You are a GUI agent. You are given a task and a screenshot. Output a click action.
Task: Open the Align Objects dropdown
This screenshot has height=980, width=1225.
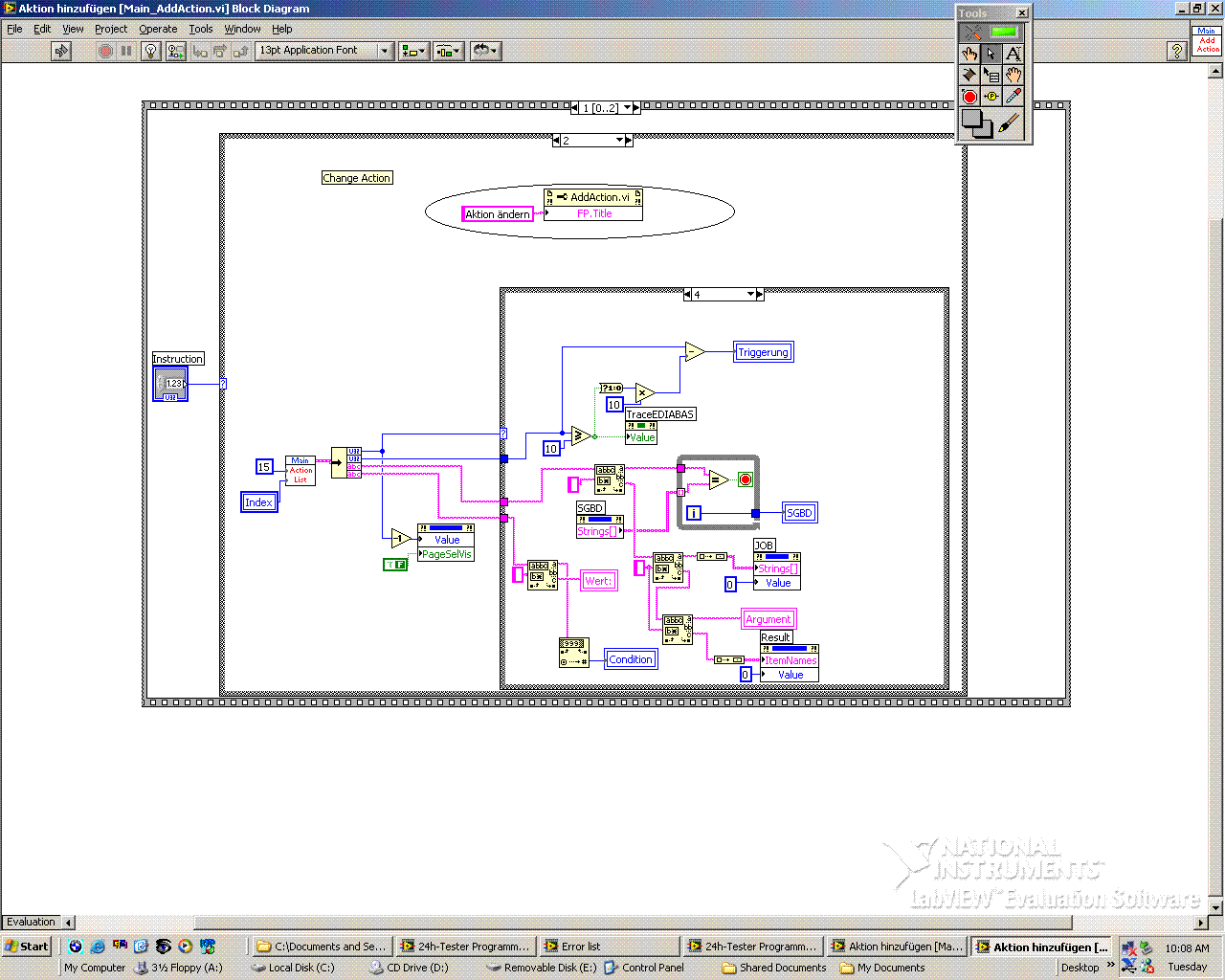pos(413,51)
